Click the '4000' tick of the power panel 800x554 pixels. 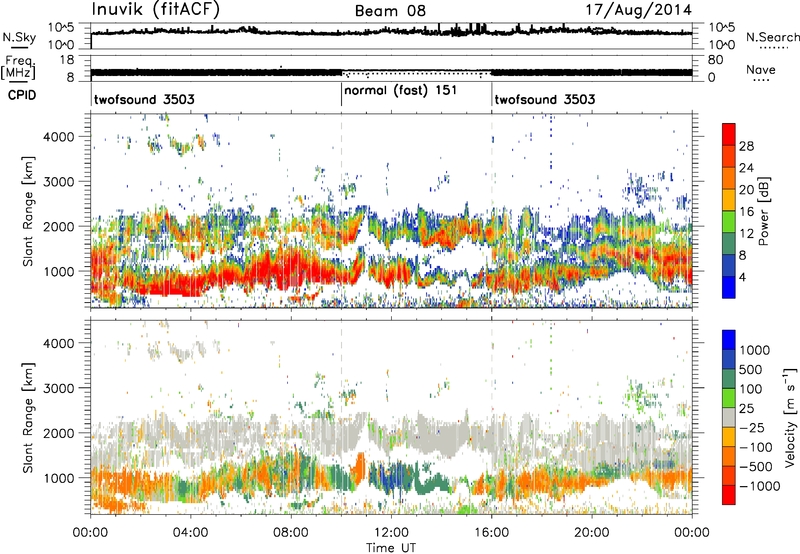(x=59, y=137)
